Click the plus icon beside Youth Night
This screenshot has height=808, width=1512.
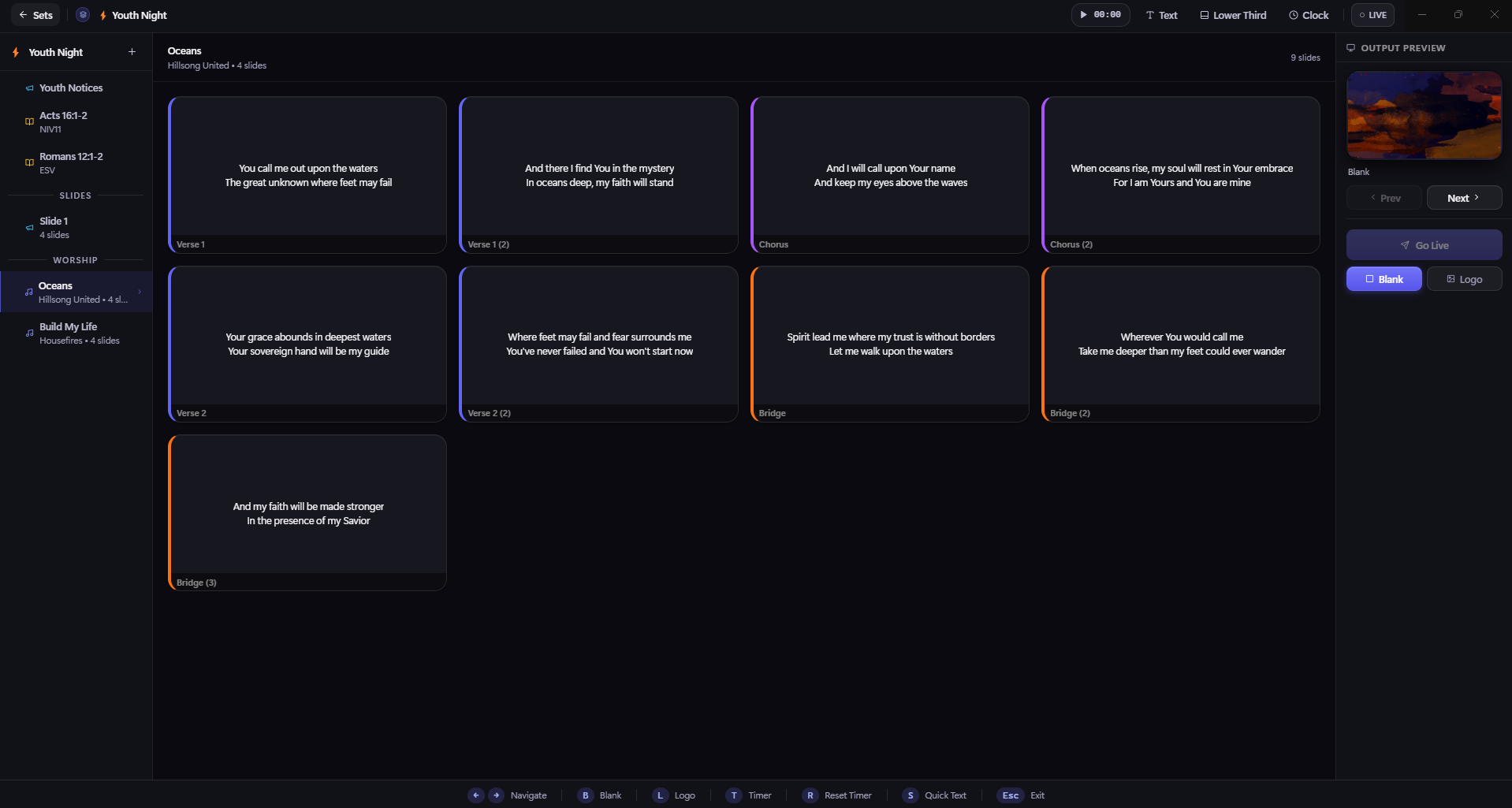click(132, 52)
